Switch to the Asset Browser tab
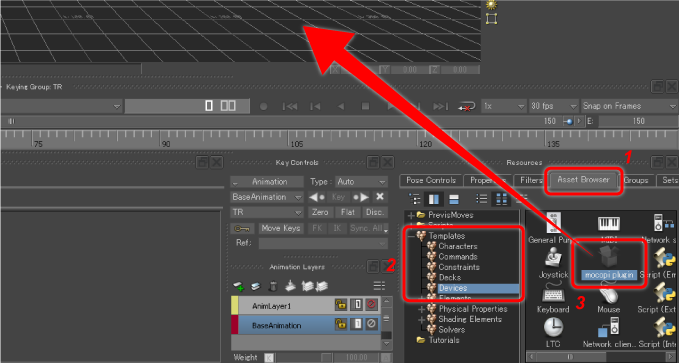The image size is (679, 363). click(x=583, y=180)
